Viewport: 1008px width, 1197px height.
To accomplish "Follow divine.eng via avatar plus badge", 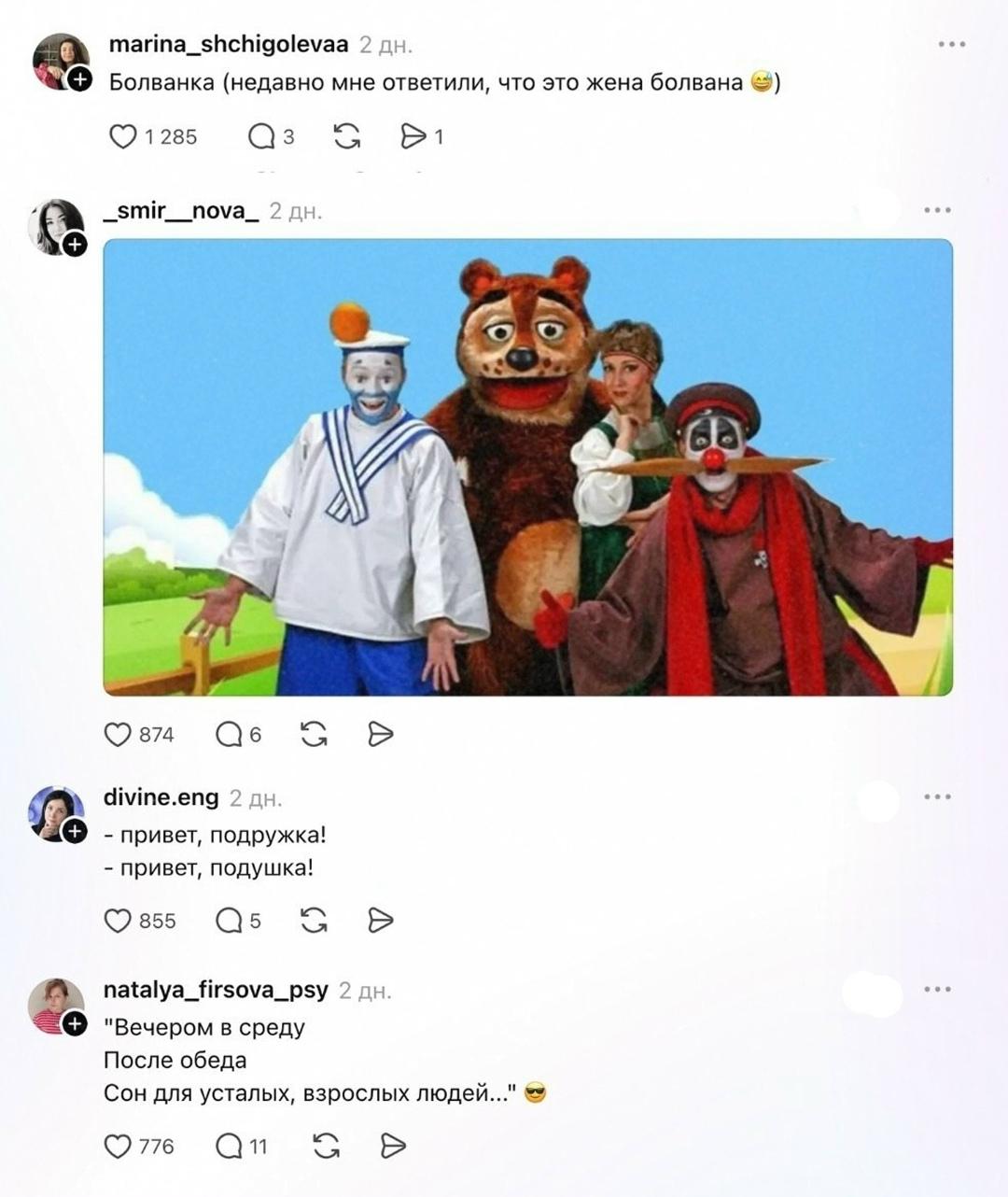I will pos(75,831).
